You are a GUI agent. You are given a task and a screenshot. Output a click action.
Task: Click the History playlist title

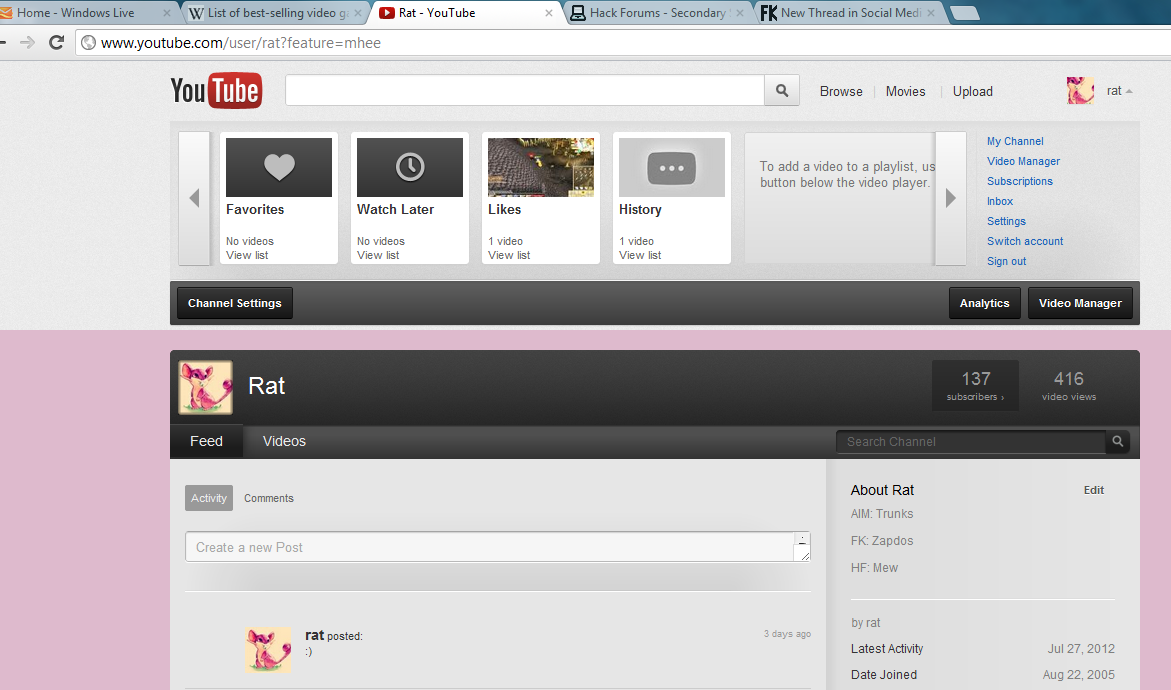click(640, 210)
